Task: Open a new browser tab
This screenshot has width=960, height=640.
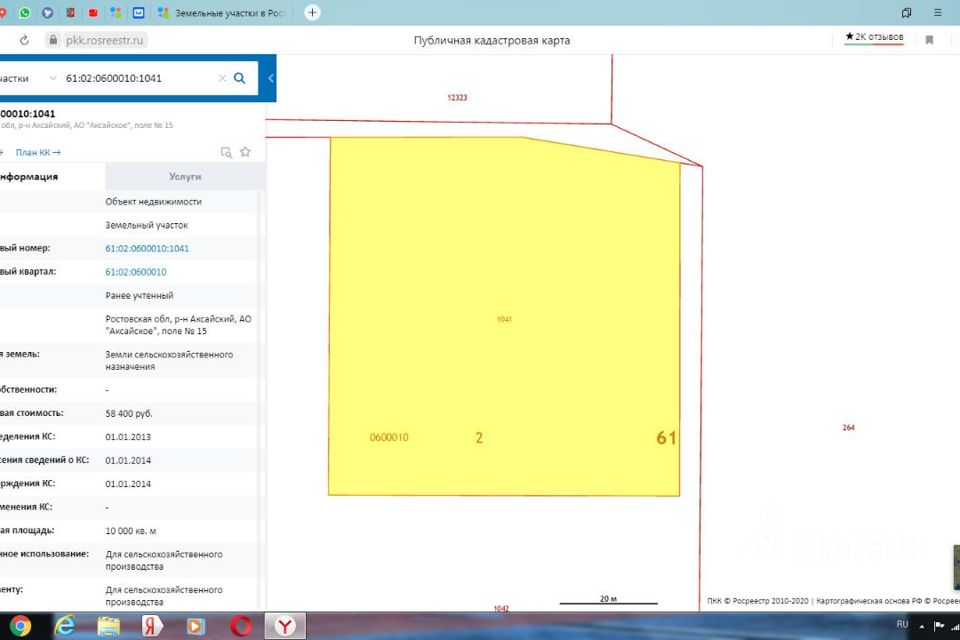Action: 312,12
